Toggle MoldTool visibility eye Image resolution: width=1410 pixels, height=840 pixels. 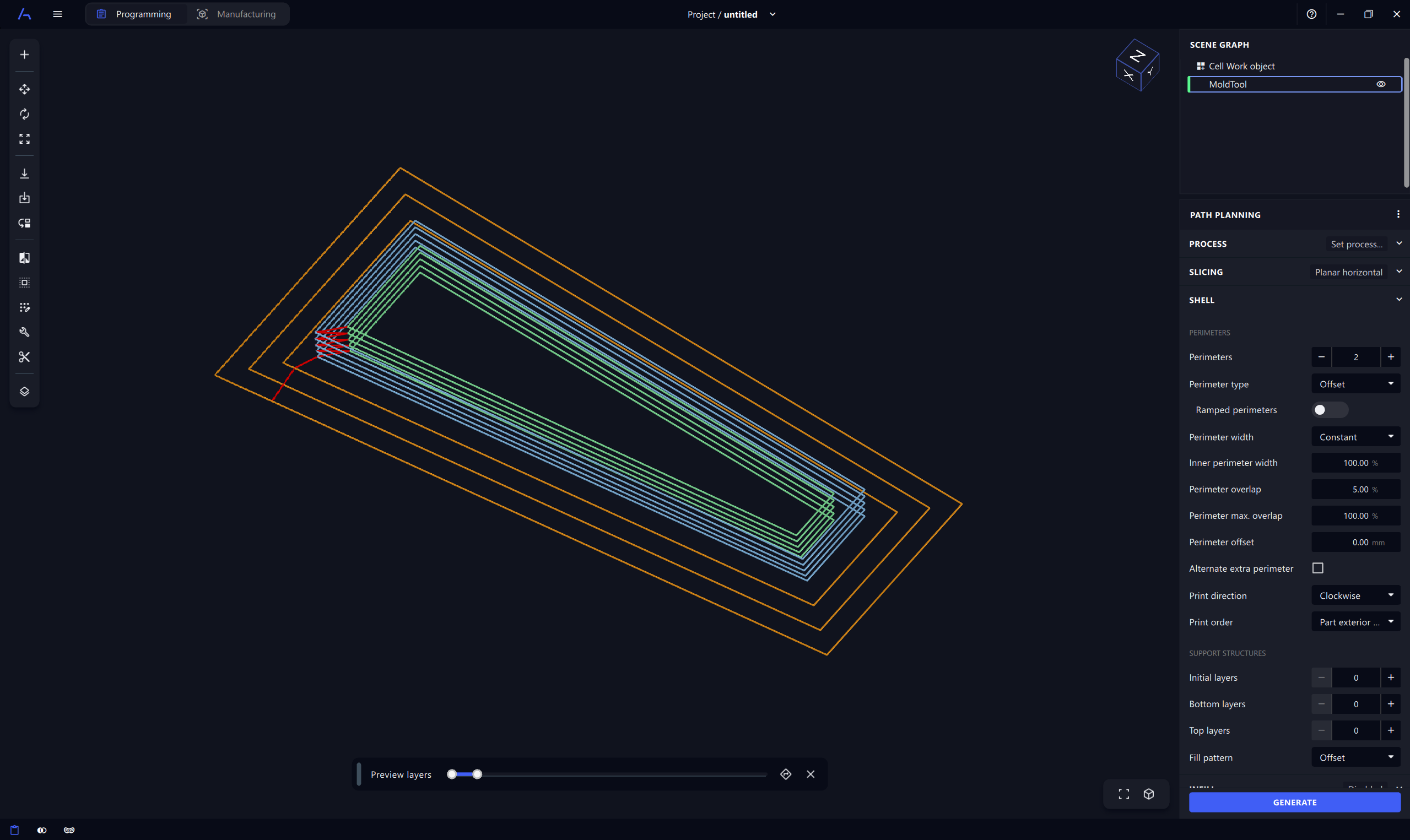pyautogui.click(x=1381, y=84)
